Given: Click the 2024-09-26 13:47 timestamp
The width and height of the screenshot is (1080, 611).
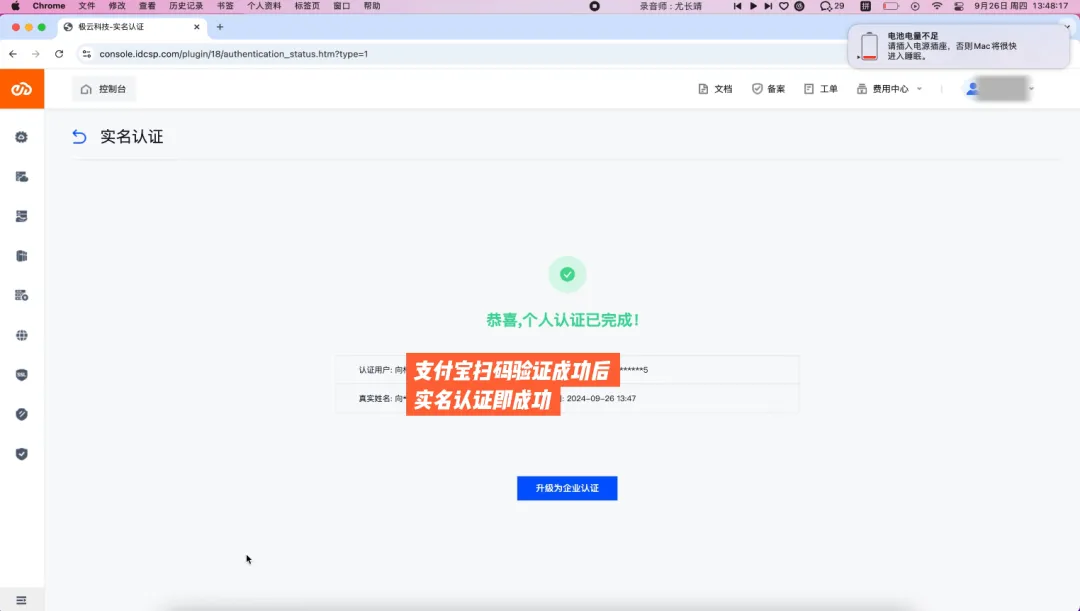Looking at the screenshot, I should coord(601,399).
